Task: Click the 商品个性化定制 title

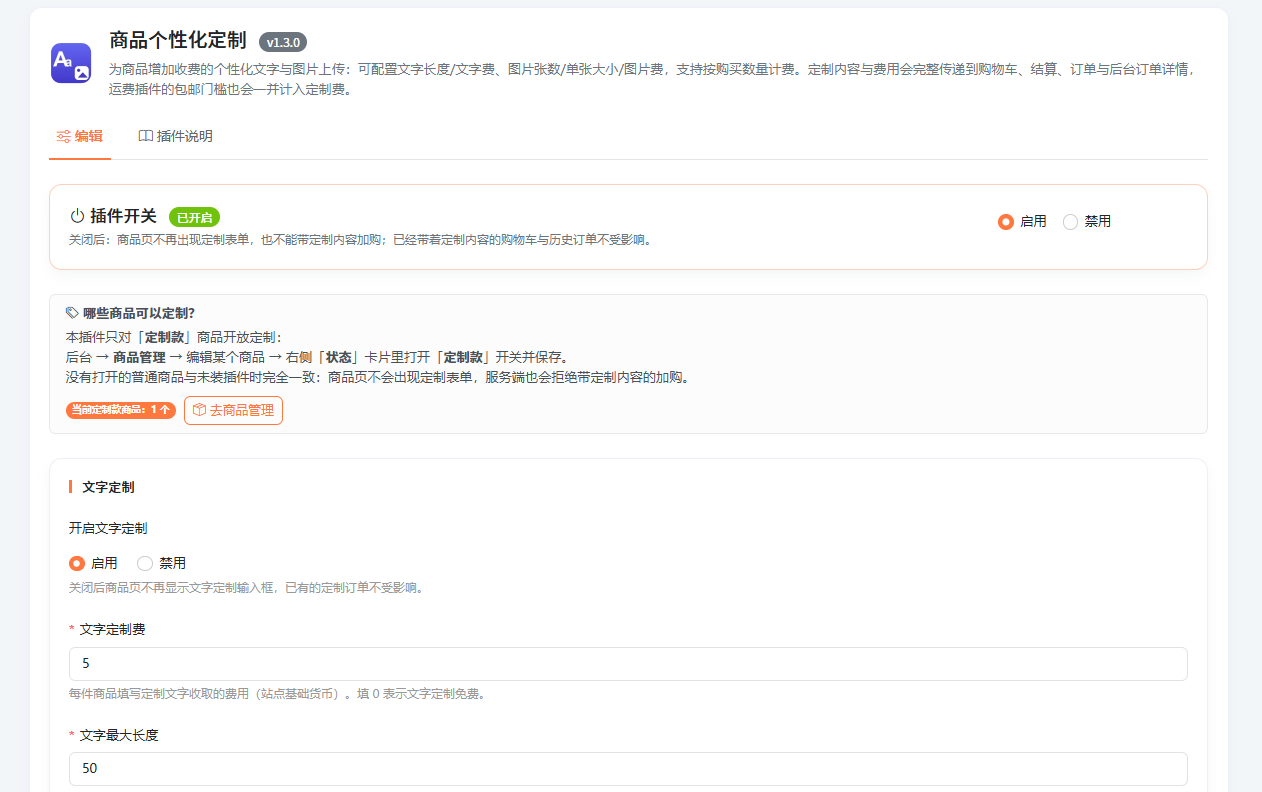Action: [x=177, y=41]
